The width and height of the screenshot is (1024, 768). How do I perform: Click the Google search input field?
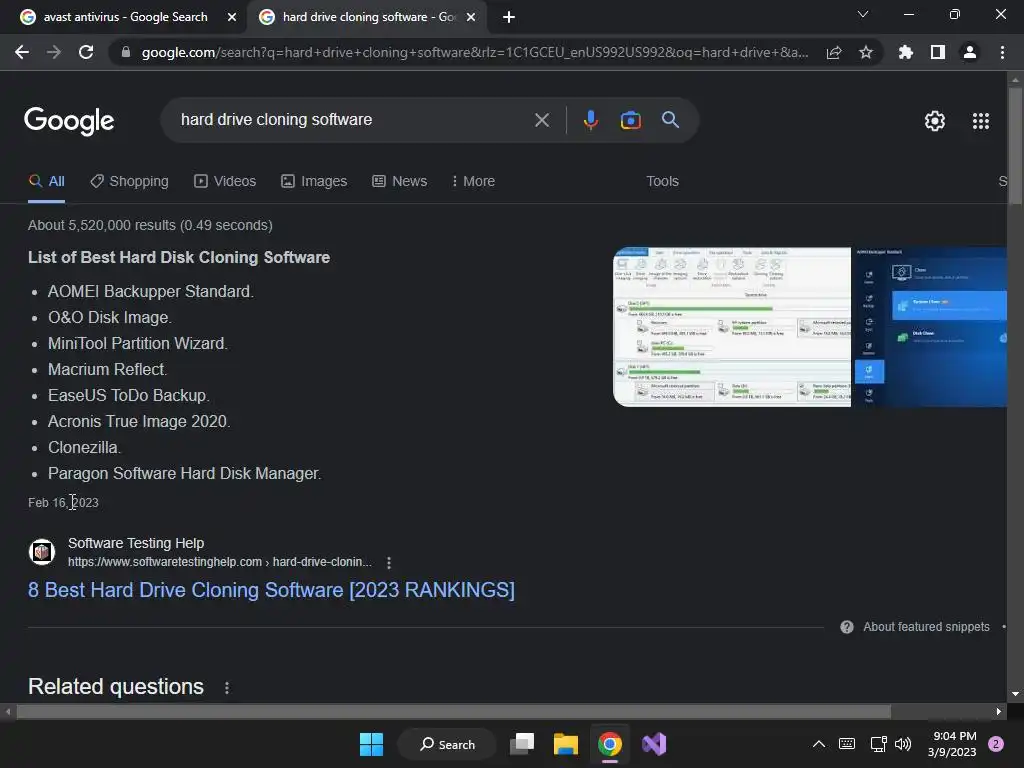353,120
